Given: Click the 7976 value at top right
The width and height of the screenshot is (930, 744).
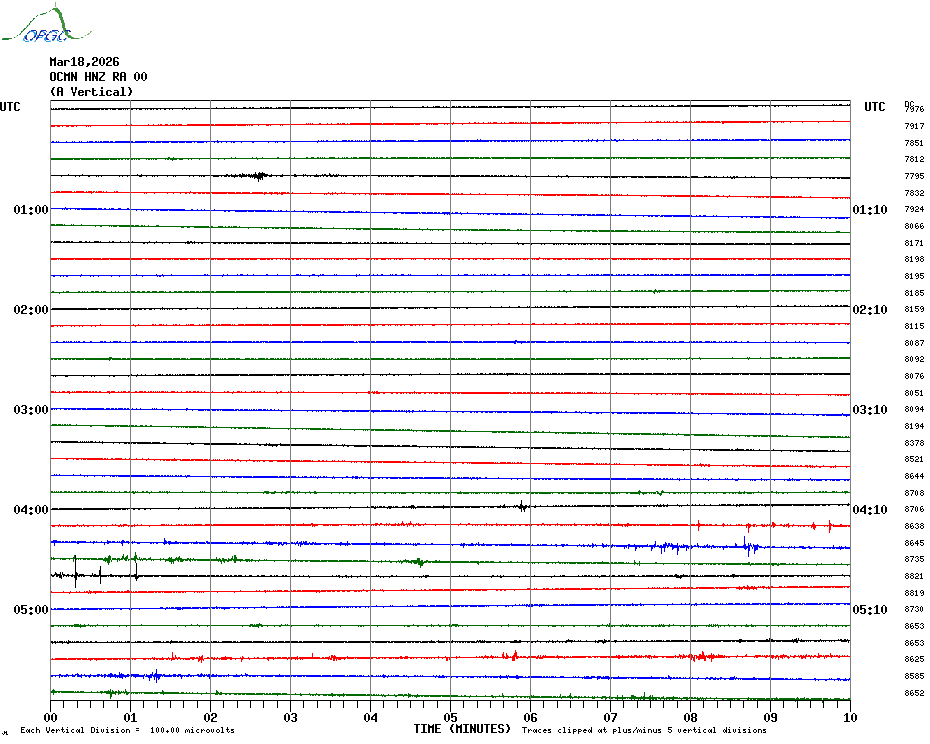Looking at the screenshot, I should (914, 109).
